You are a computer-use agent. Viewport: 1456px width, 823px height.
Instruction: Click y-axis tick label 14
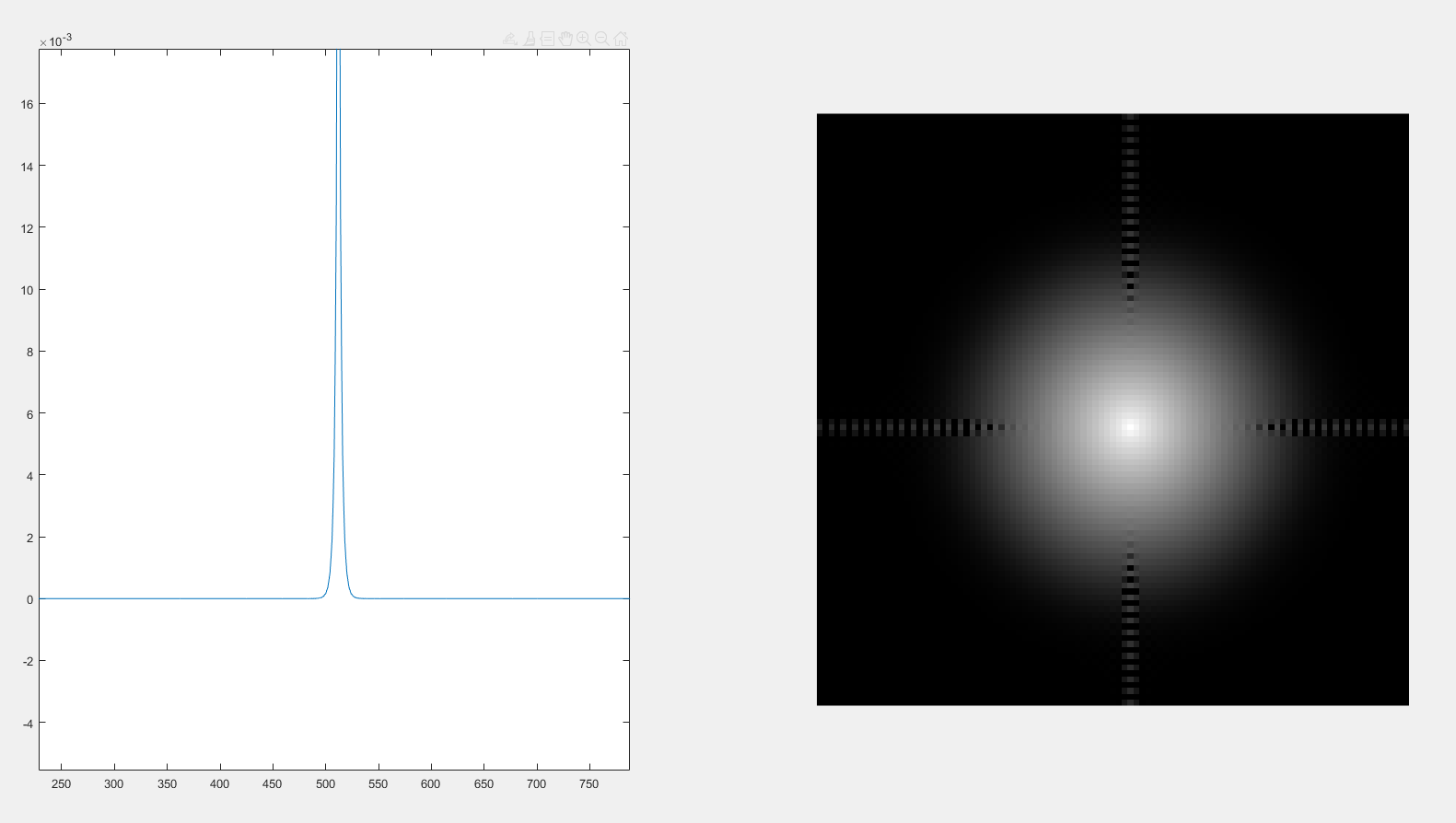pos(27,167)
